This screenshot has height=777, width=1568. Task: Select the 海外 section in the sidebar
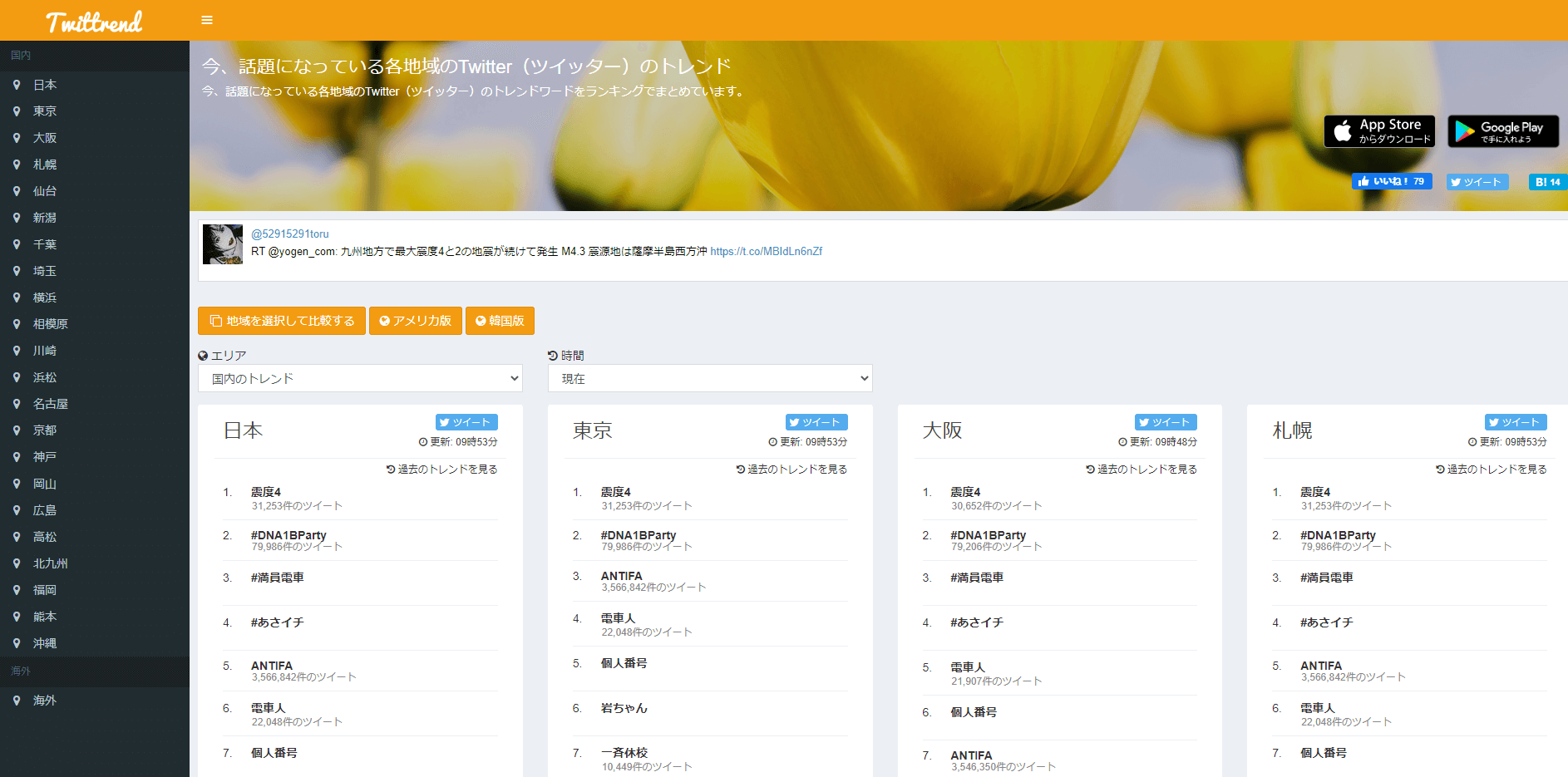point(20,671)
